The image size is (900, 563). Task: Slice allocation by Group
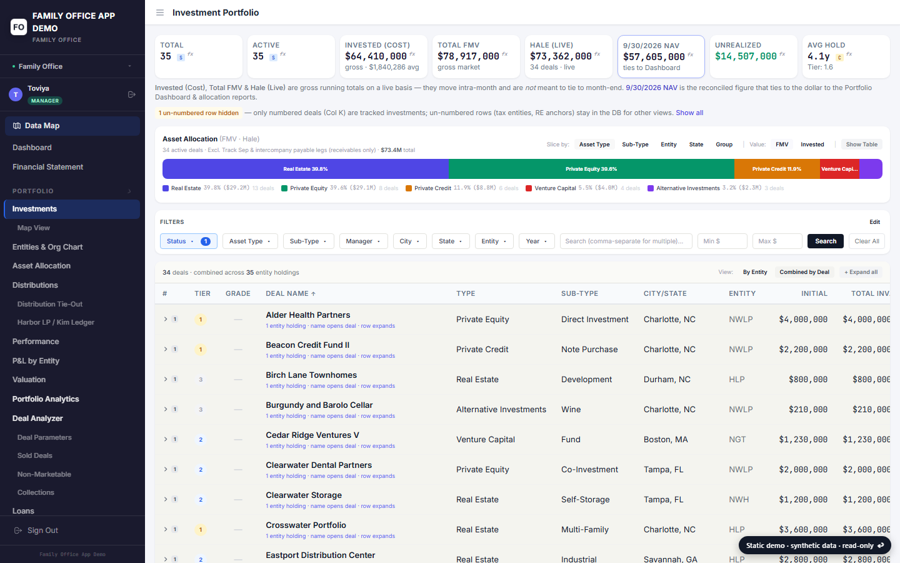click(x=724, y=145)
